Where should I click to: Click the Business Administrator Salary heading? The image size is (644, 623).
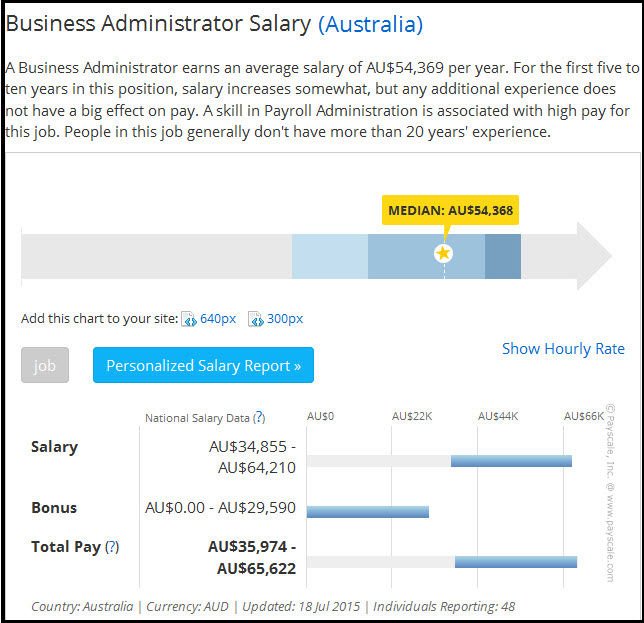tap(158, 24)
